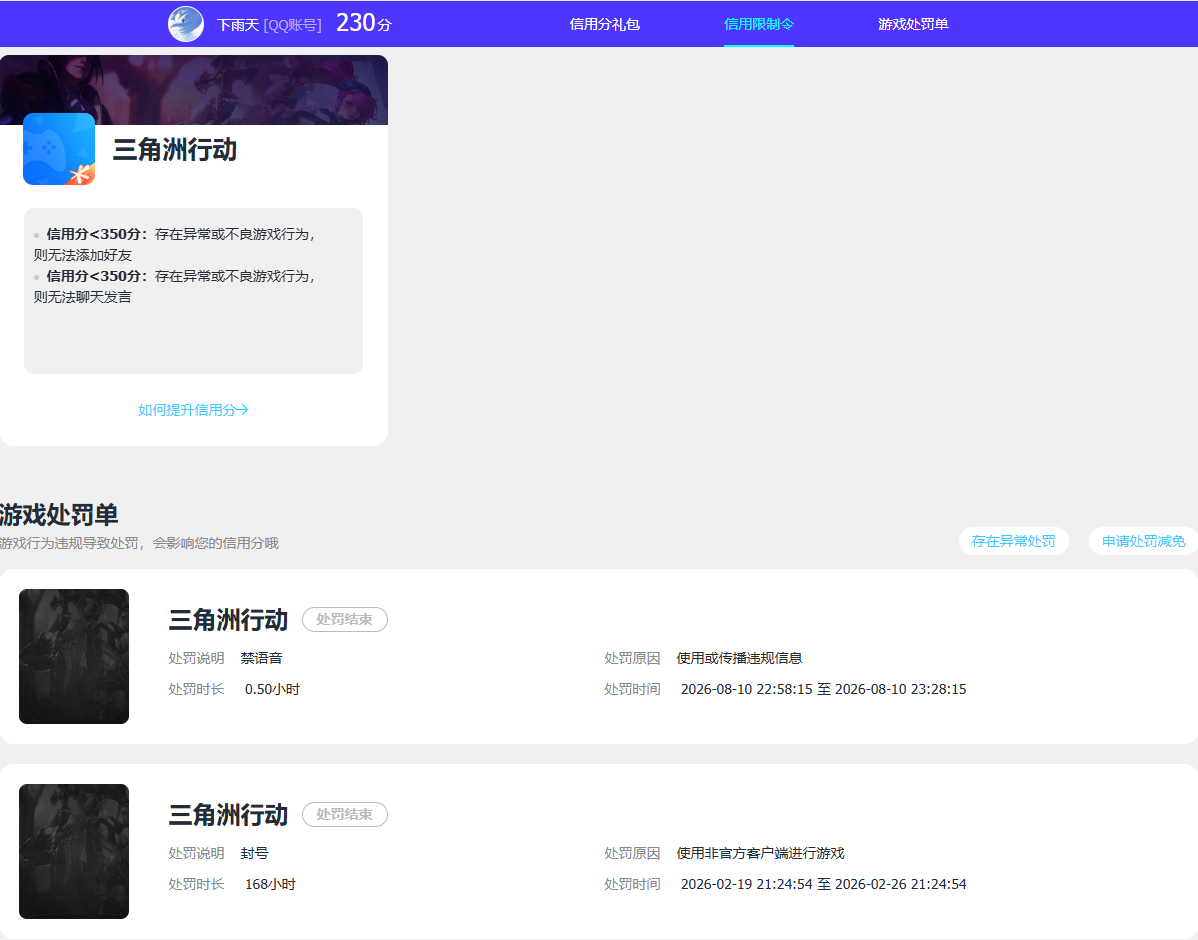Click the 封号 punishment description
The height and width of the screenshot is (940, 1198).
pos(254,853)
